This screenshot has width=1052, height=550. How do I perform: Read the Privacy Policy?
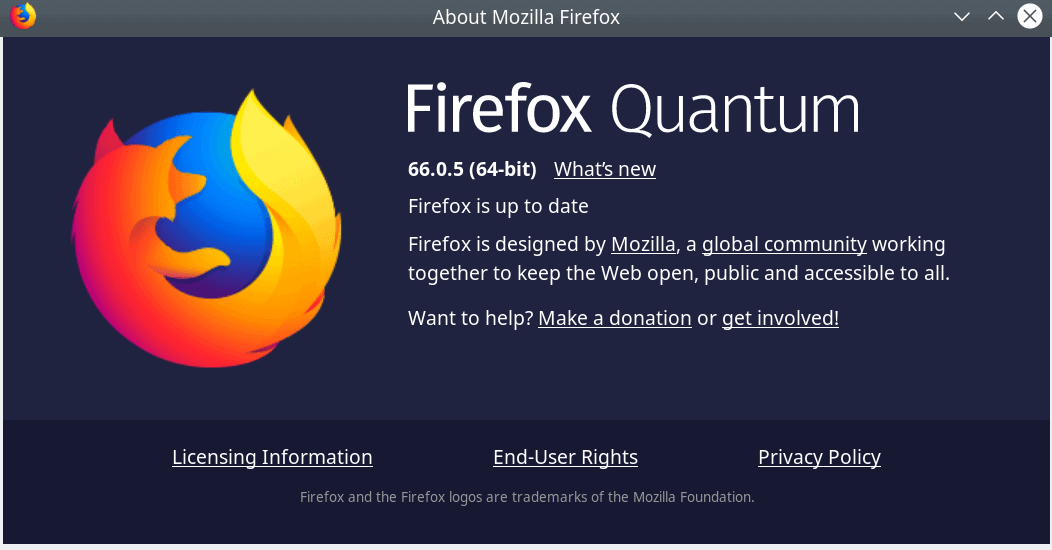pos(819,457)
